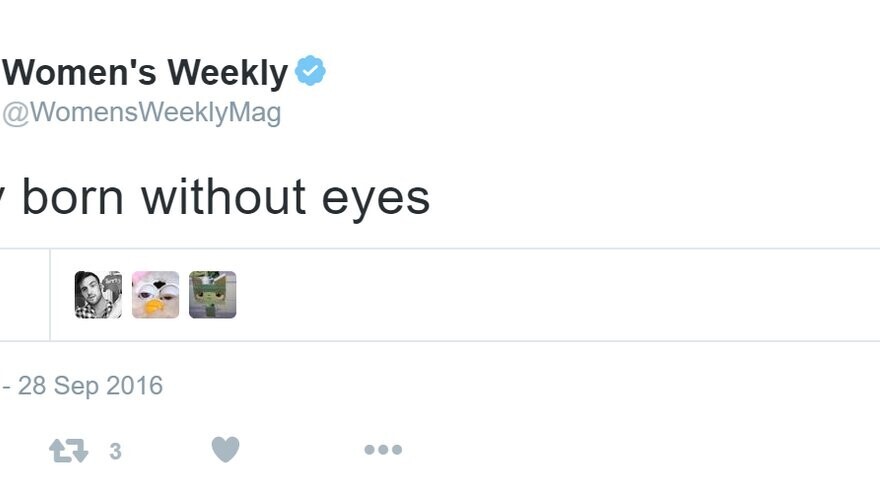Image resolution: width=880 pixels, height=495 pixels.
Task: Open the green blocky character avatar
Action: [x=212, y=295]
